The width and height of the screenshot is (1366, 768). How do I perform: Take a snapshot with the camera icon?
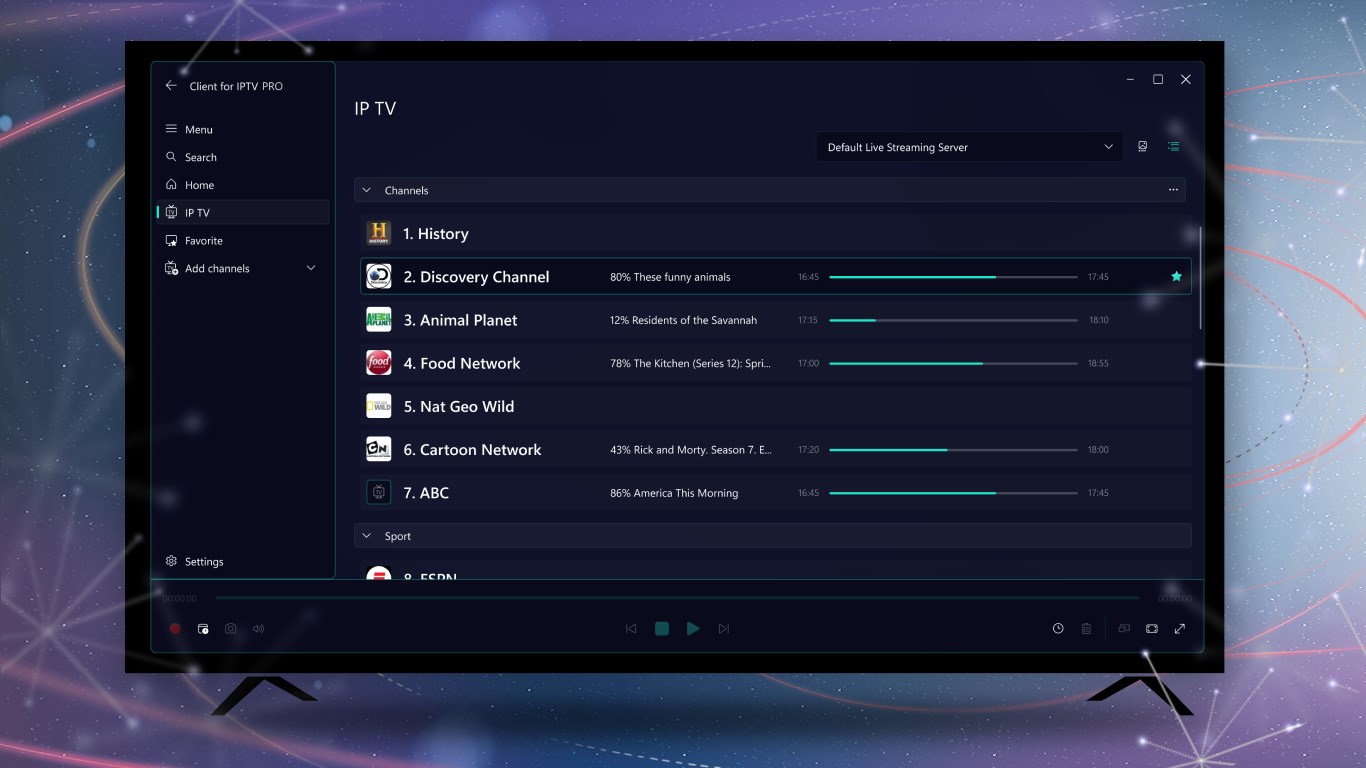(x=231, y=629)
